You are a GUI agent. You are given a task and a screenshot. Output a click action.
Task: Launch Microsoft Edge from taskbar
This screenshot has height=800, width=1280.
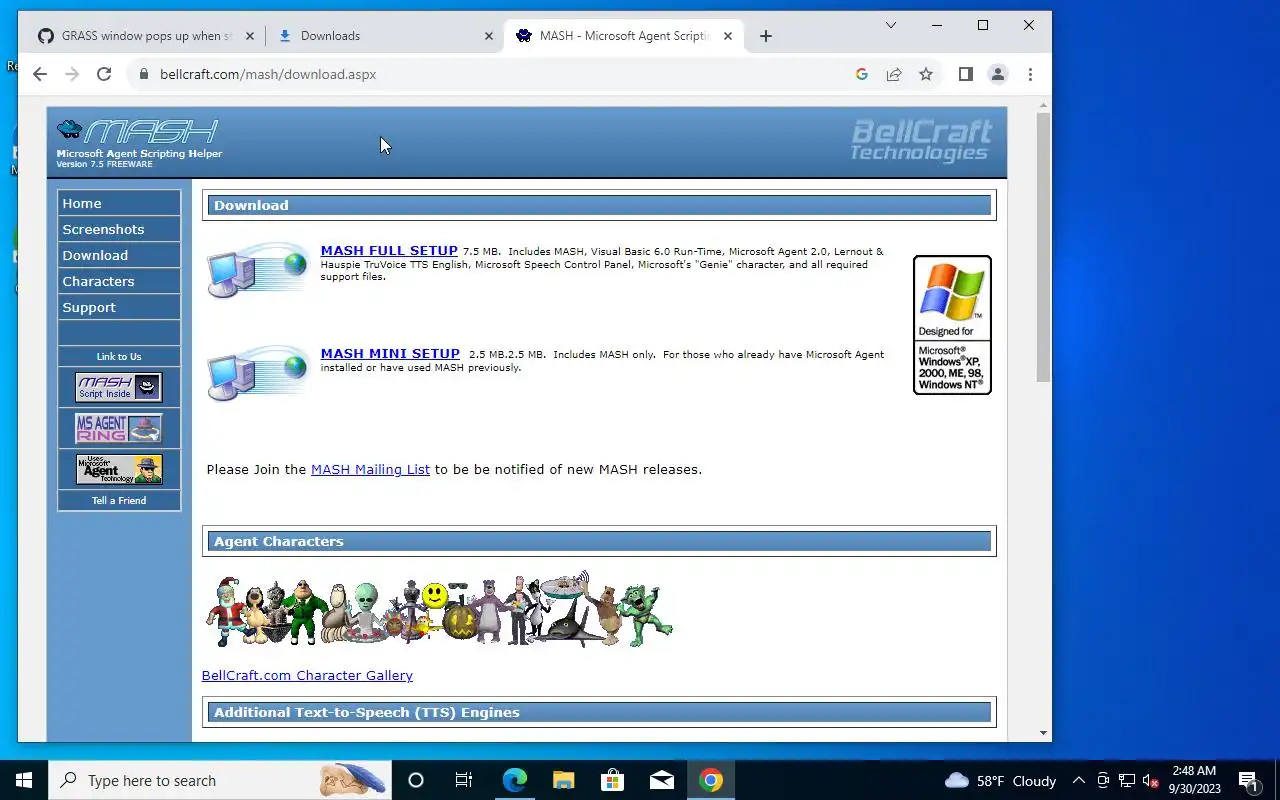(x=514, y=780)
